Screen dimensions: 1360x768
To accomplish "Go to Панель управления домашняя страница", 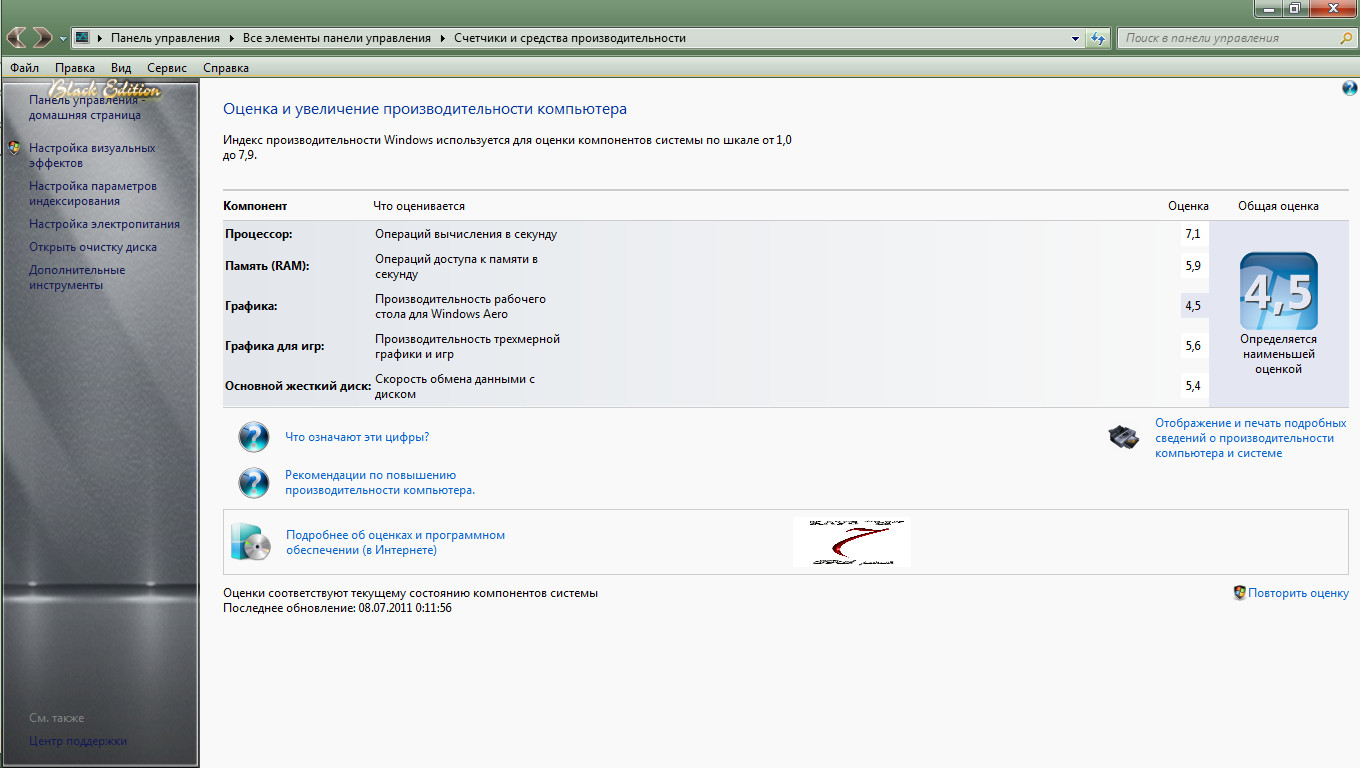I will [x=87, y=107].
